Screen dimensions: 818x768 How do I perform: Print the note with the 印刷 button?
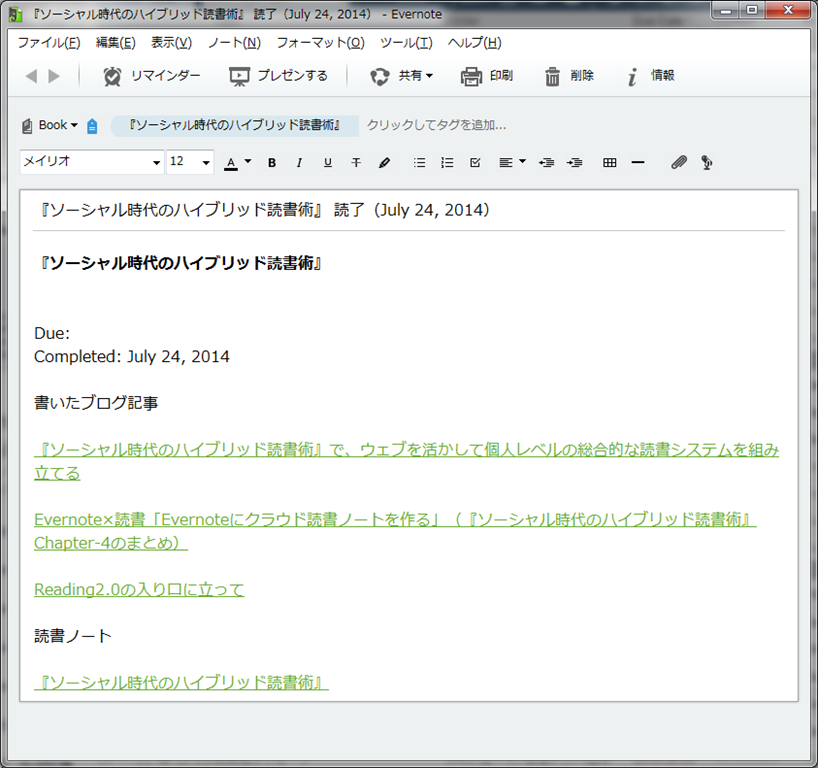coord(487,76)
